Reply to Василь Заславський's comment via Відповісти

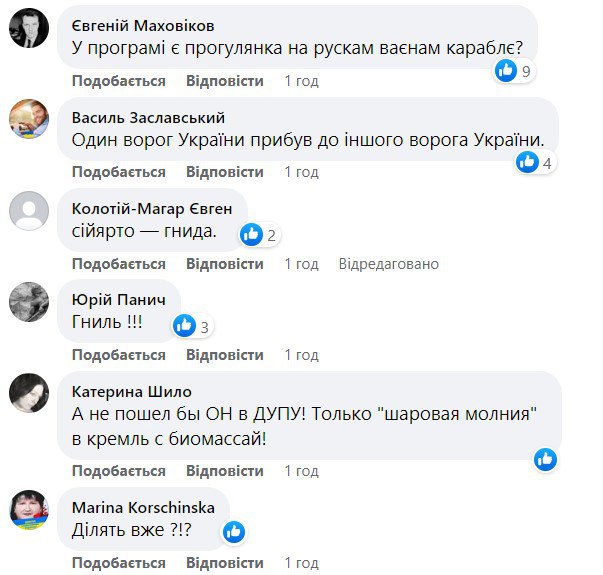[224, 172]
